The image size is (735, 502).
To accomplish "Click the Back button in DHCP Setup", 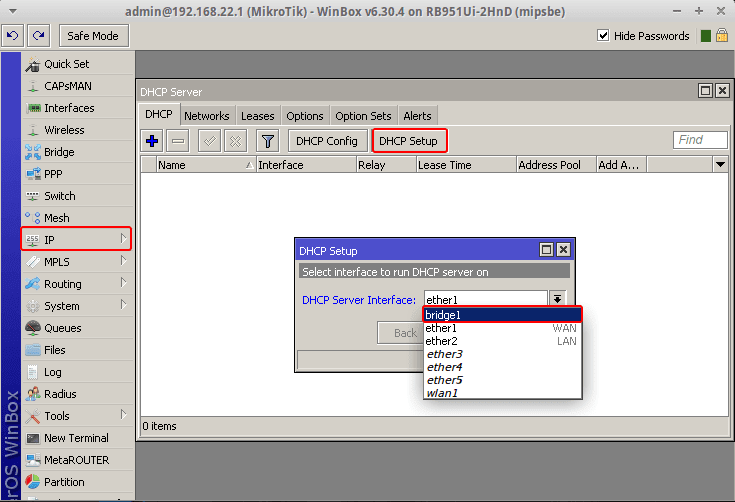I will (401, 333).
